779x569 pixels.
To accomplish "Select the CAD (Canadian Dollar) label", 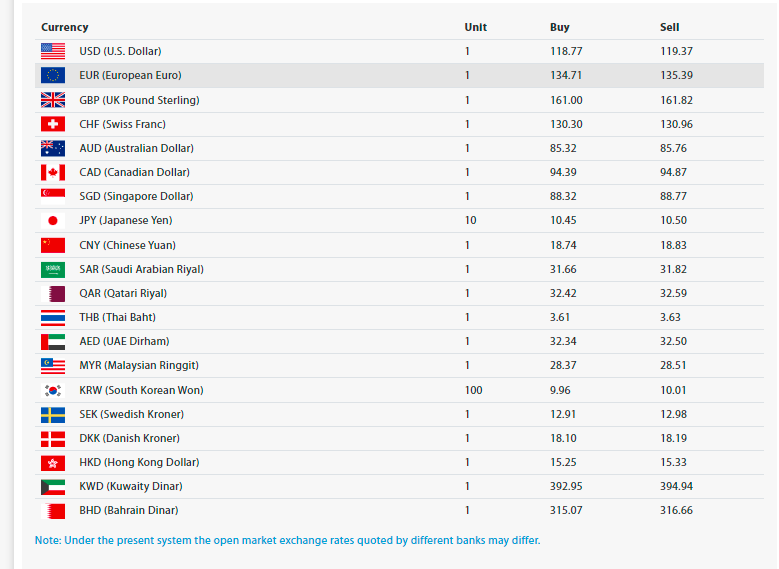I will pos(134,172).
